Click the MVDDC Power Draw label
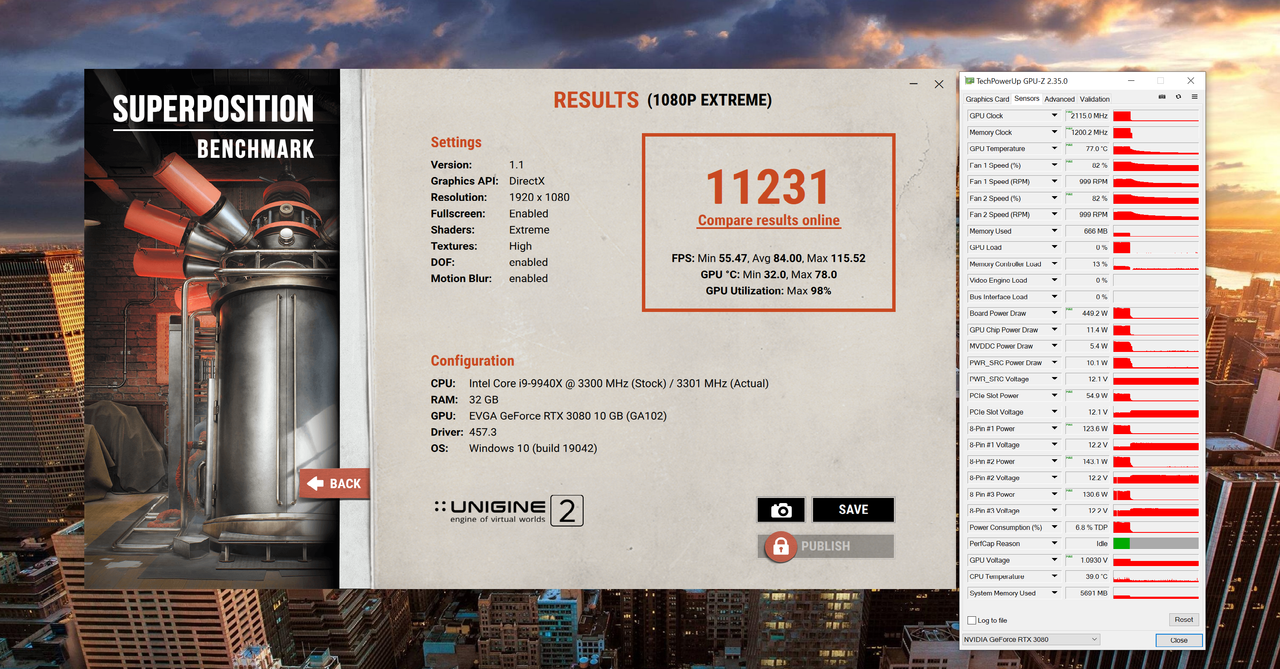This screenshot has width=1280, height=669. tap(1001, 347)
